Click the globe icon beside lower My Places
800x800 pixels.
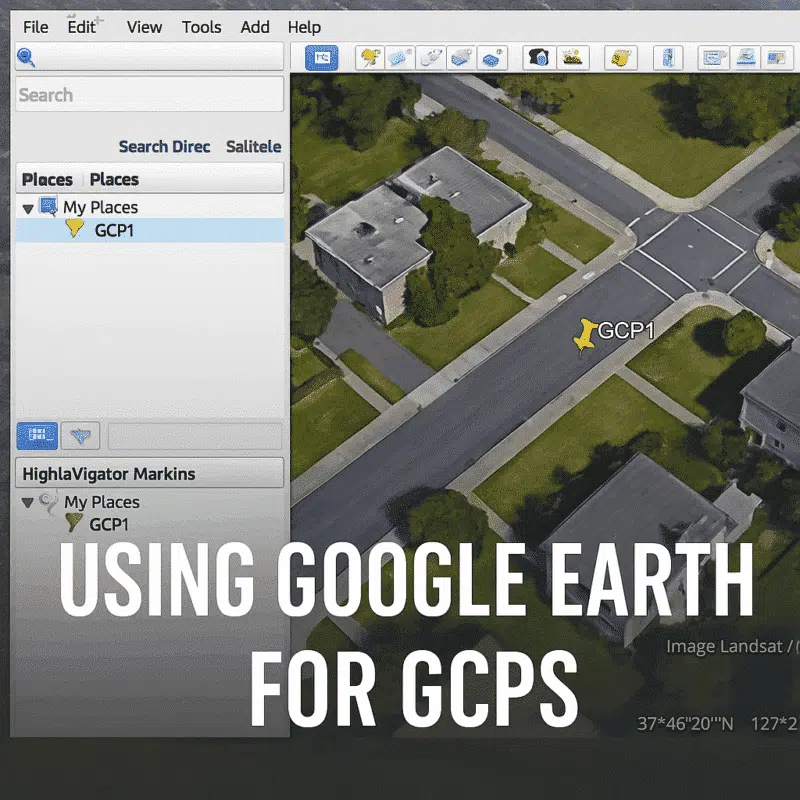49,501
